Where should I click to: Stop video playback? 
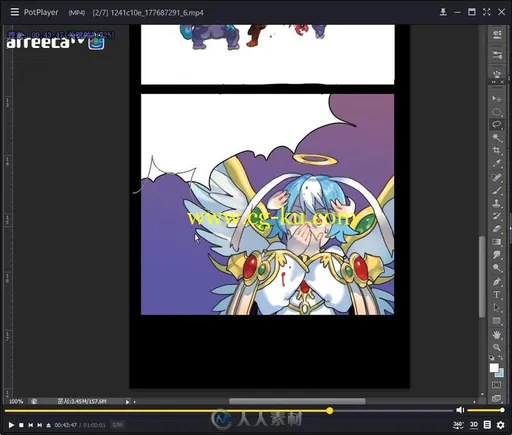(21, 425)
